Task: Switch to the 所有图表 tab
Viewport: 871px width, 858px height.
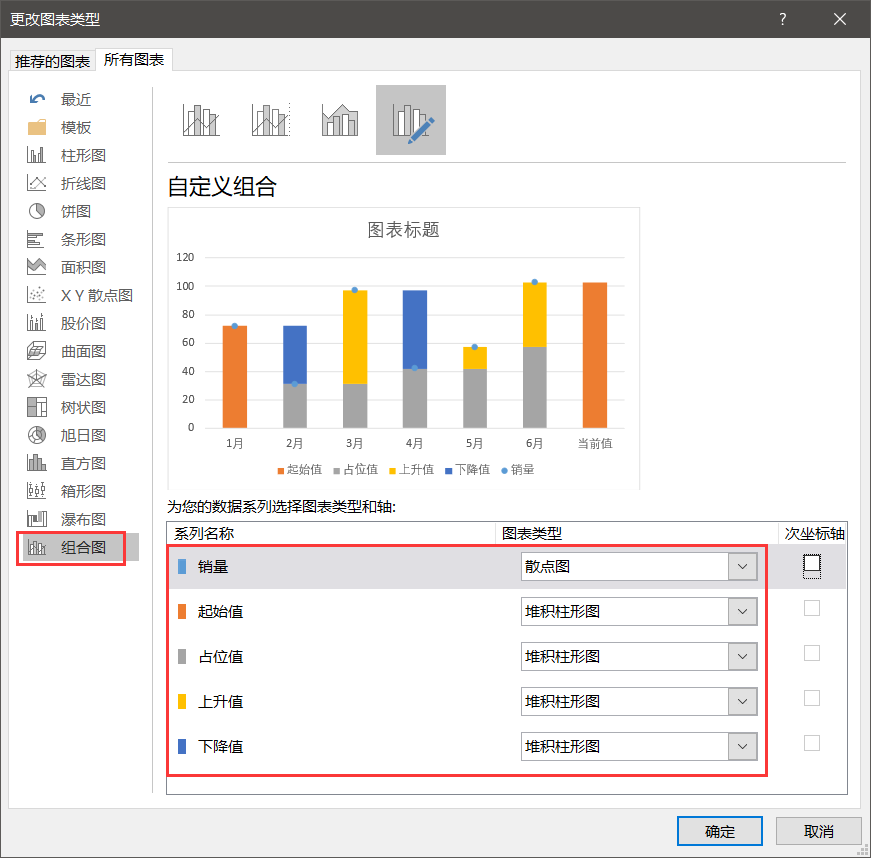Action: (134, 60)
